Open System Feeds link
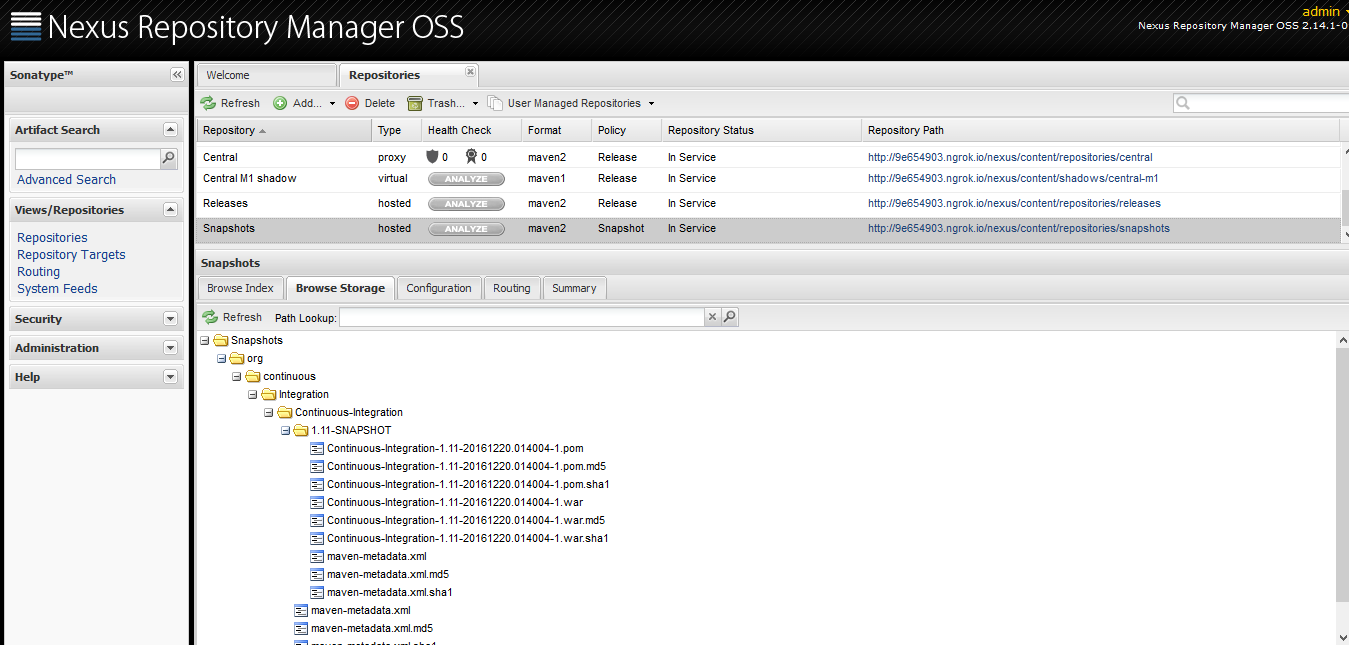This screenshot has height=645, width=1349. coord(57,289)
